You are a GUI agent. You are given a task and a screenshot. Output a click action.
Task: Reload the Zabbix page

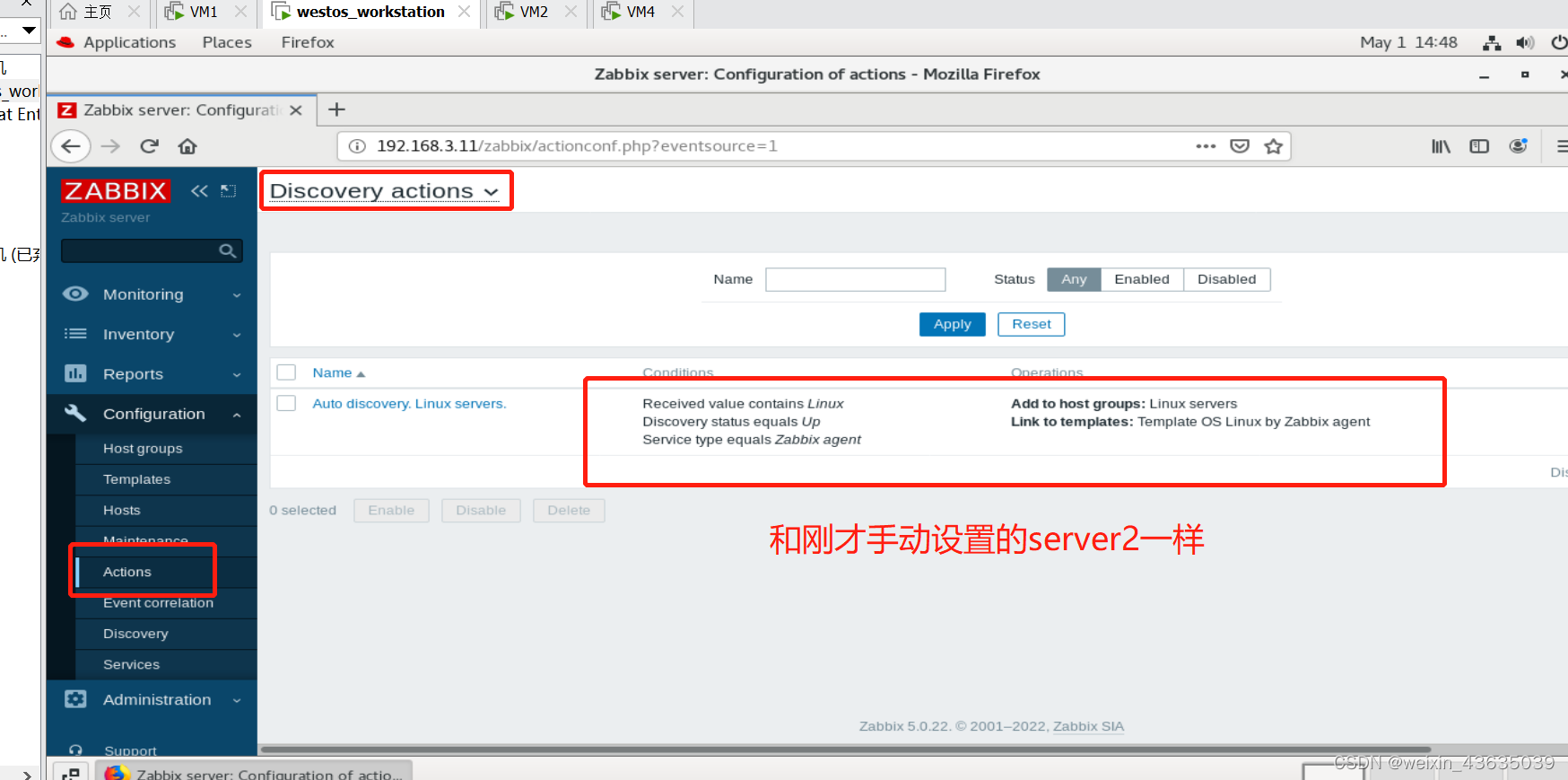pyautogui.click(x=149, y=146)
